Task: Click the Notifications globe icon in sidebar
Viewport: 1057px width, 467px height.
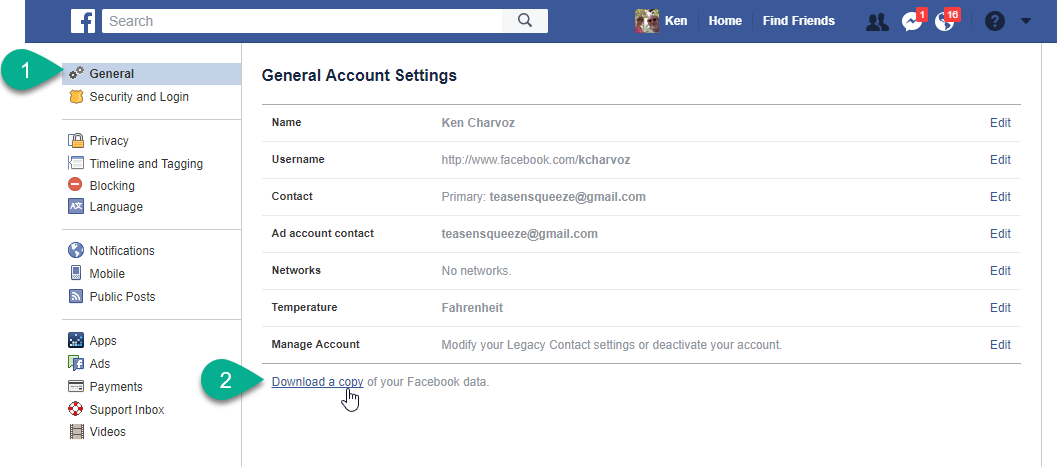Action: pos(76,250)
